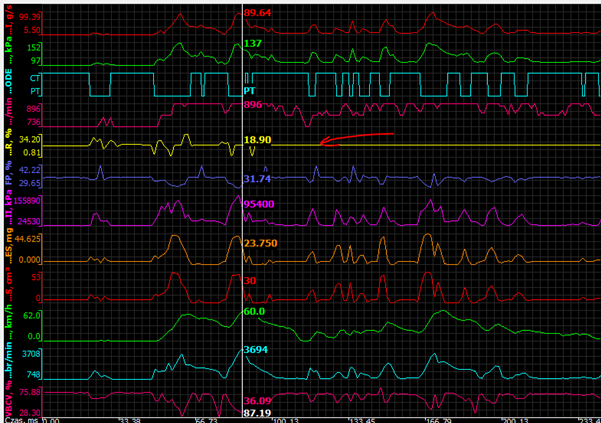Click the 133.45 tick on time axis
Image resolution: width=601 pixels, height=423 pixels.
[x=360, y=422]
